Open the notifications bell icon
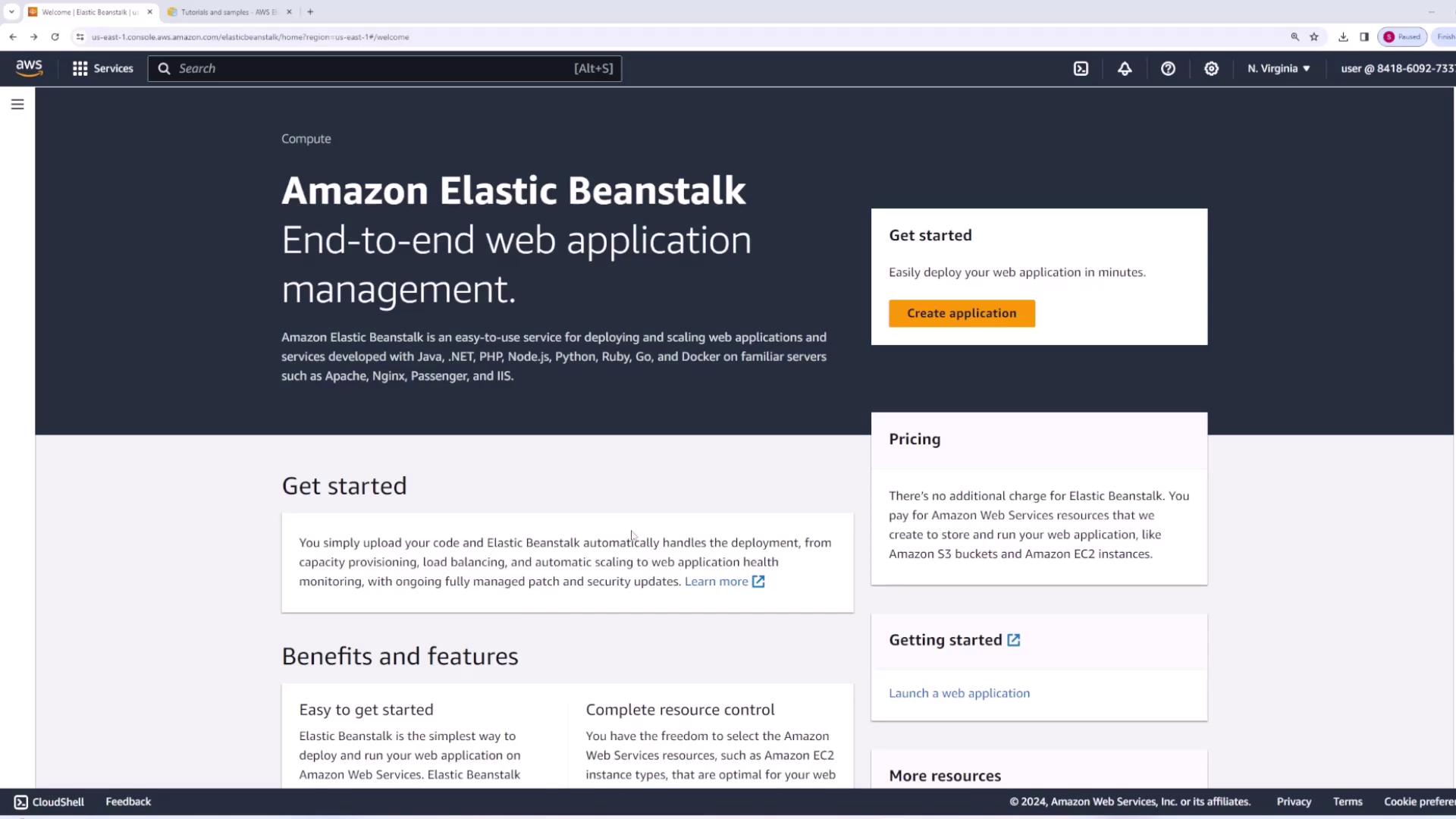Viewport: 1456px width, 819px height. 1125,68
